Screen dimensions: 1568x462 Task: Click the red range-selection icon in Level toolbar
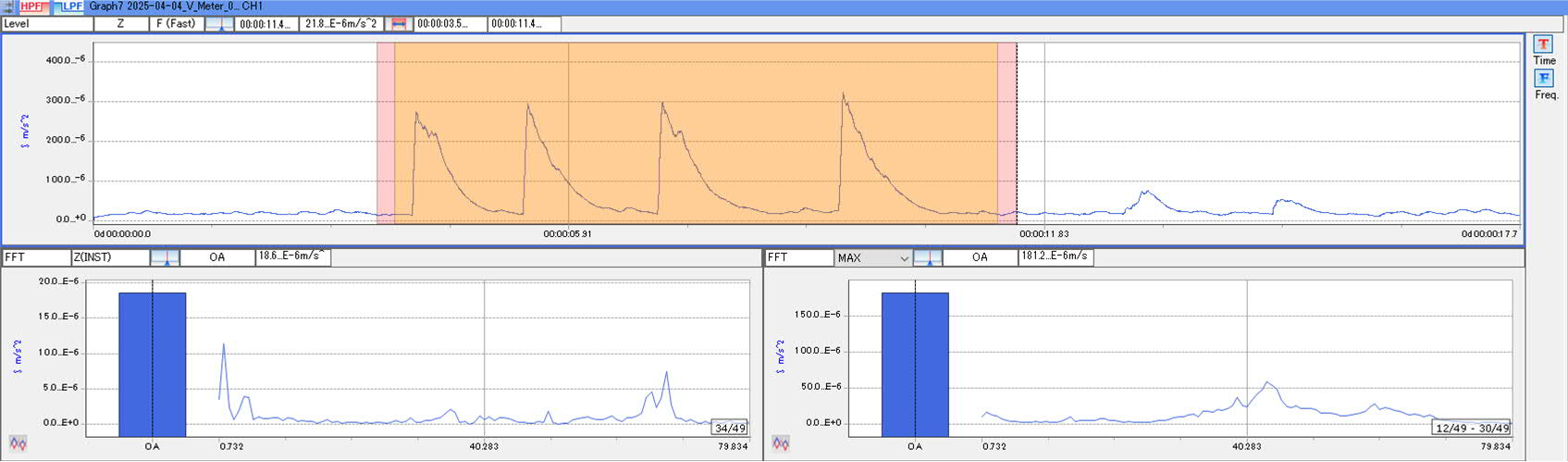click(x=400, y=24)
